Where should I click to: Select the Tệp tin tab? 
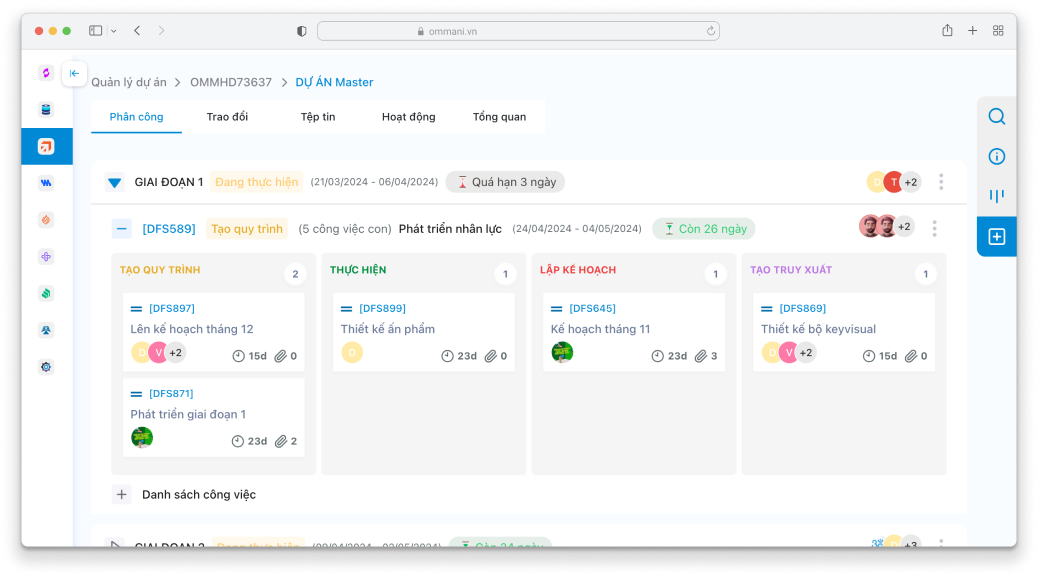pyautogui.click(x=318, y=117)
